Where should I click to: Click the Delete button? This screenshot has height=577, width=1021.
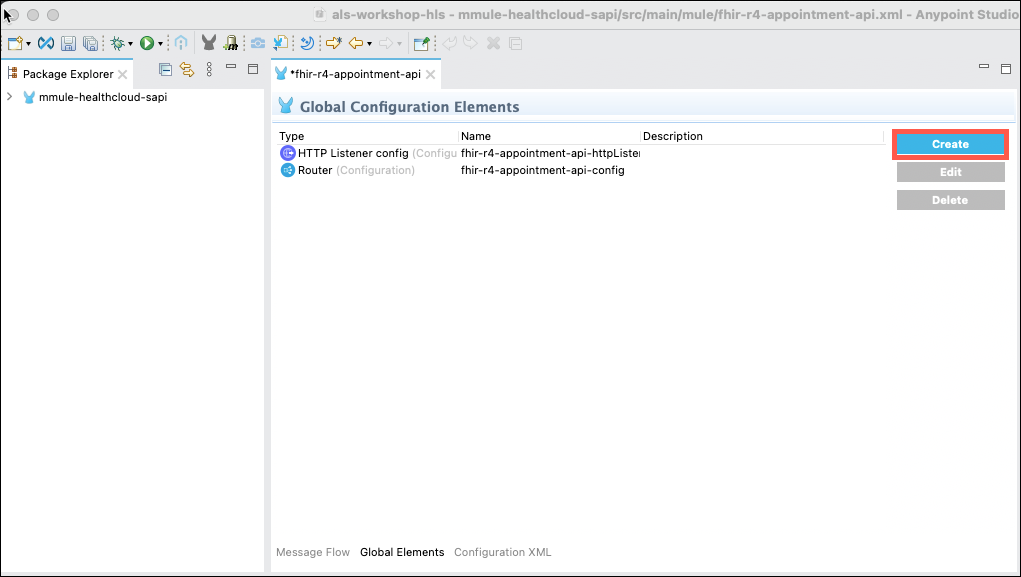tap(950, 200)
